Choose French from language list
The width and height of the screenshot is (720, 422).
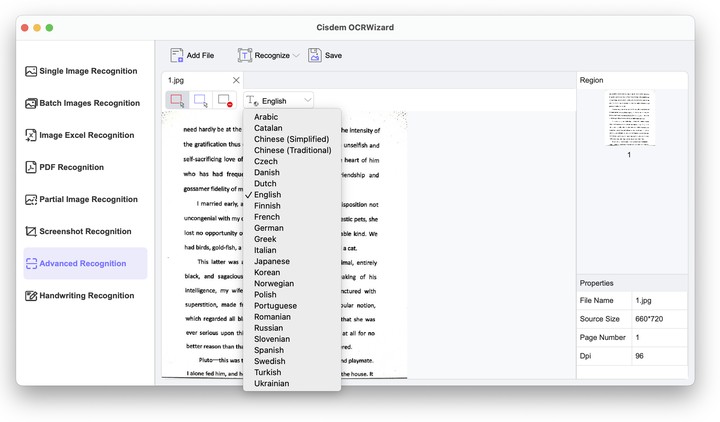point(292,217)
